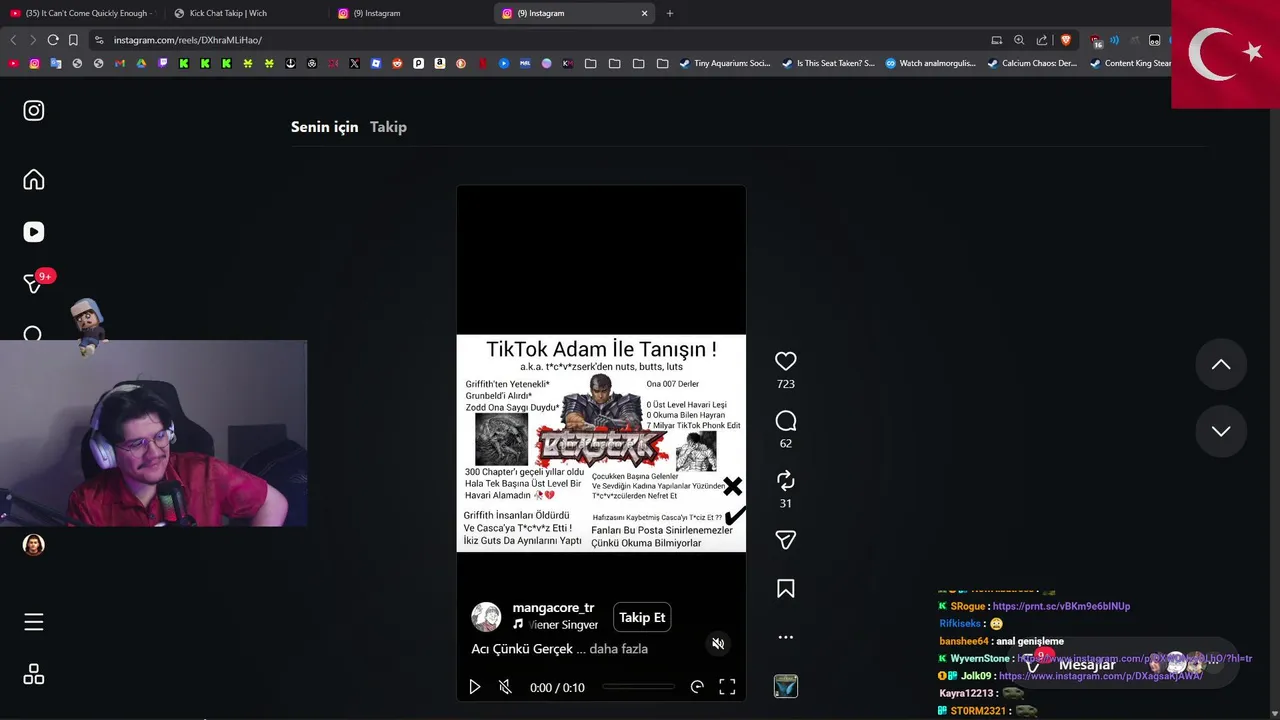The height and width of the screenshot is (720, 1280).
Task: Click the reel meme image
Action: (x=601, y=443)
